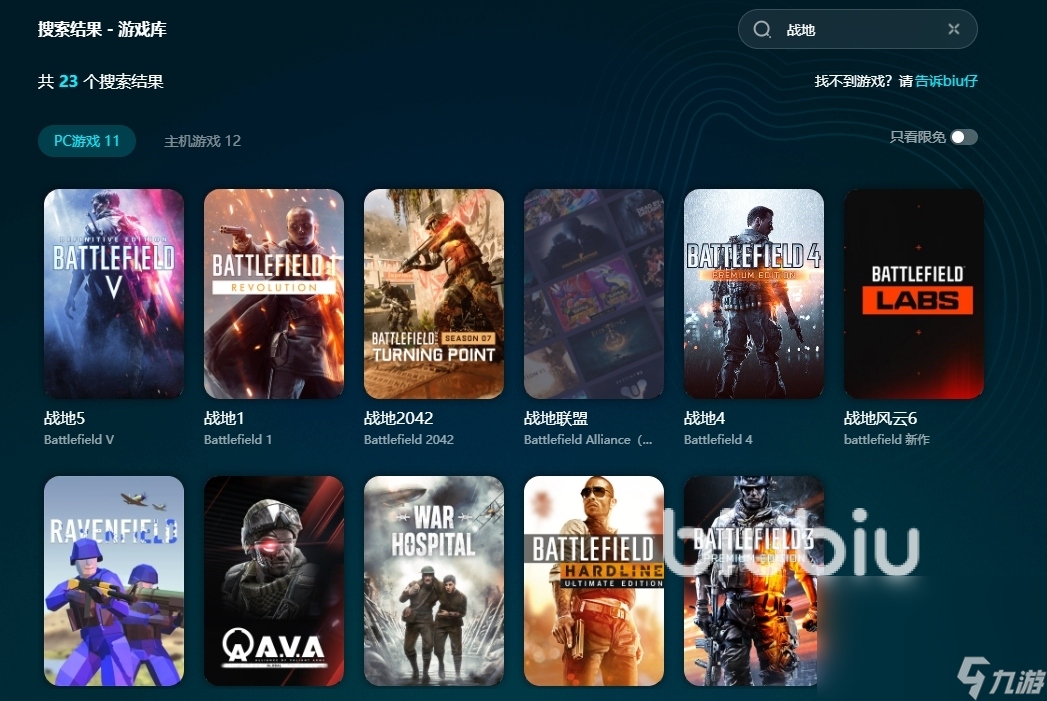Image resolution: width=1047 pixels, height=701 pixels.
Task: Click the 战地风云6 title text
Action: (x=880, y=419)
